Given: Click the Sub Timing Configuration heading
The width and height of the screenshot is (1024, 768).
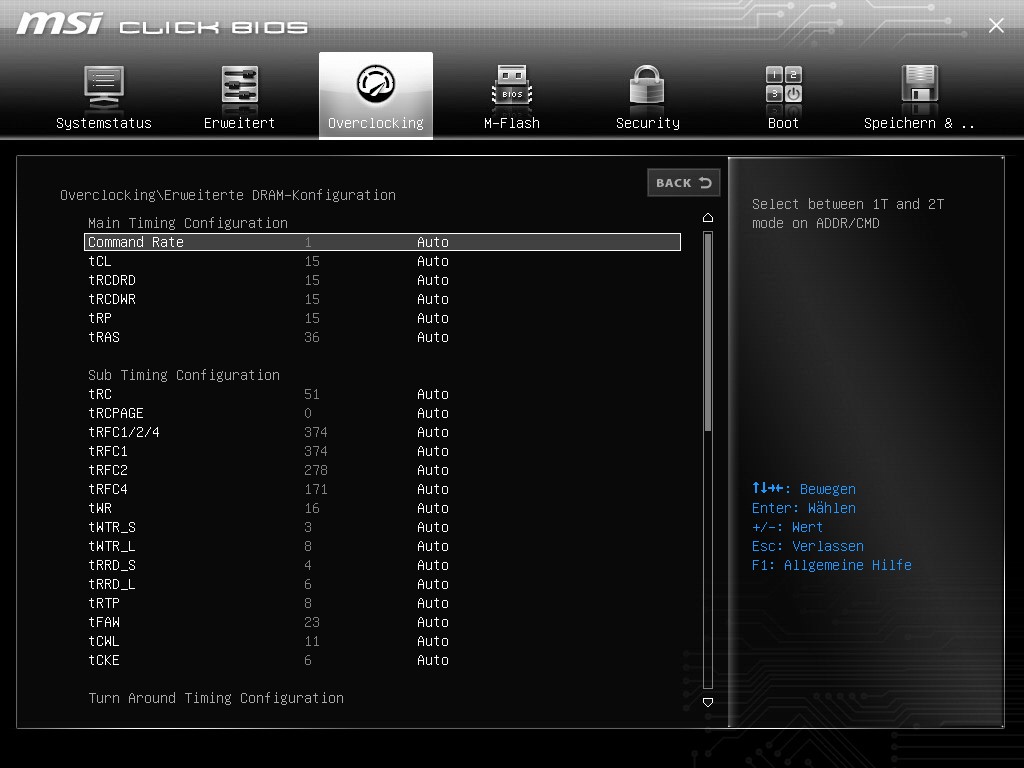Looking at the screenshot, I should tap(184, 375).
